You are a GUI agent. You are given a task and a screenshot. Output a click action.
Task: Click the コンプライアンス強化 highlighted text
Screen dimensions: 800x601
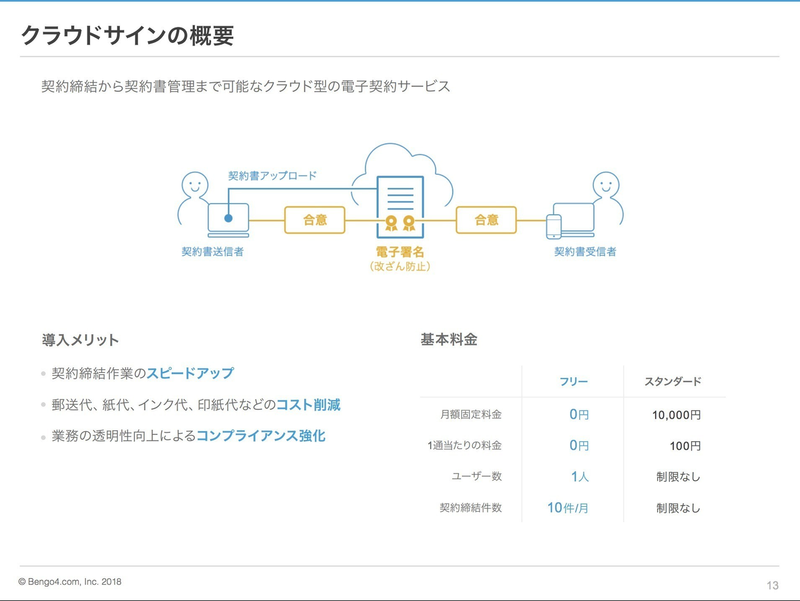click(x=261, y=436)
